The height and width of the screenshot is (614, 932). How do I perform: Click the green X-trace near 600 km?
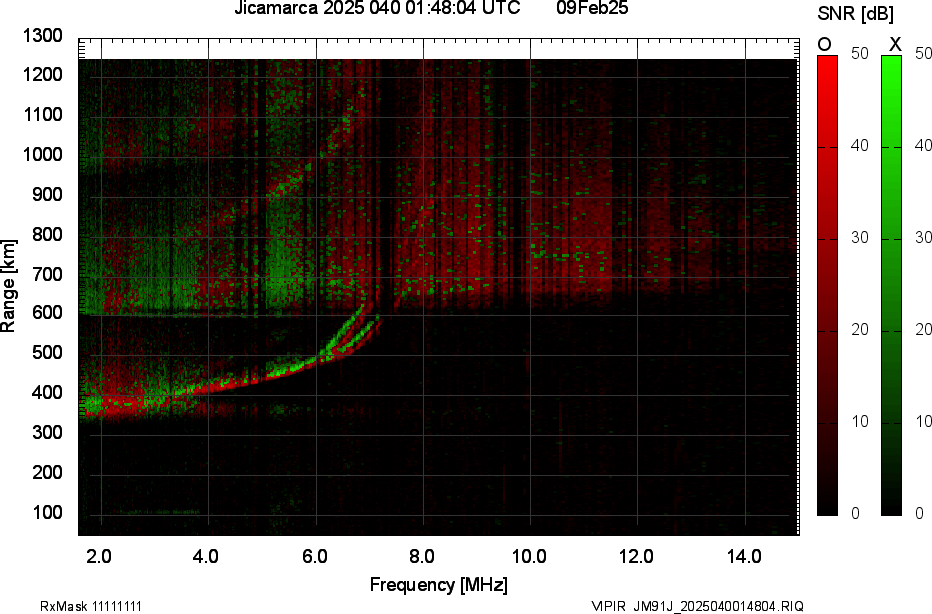point(347,329)
